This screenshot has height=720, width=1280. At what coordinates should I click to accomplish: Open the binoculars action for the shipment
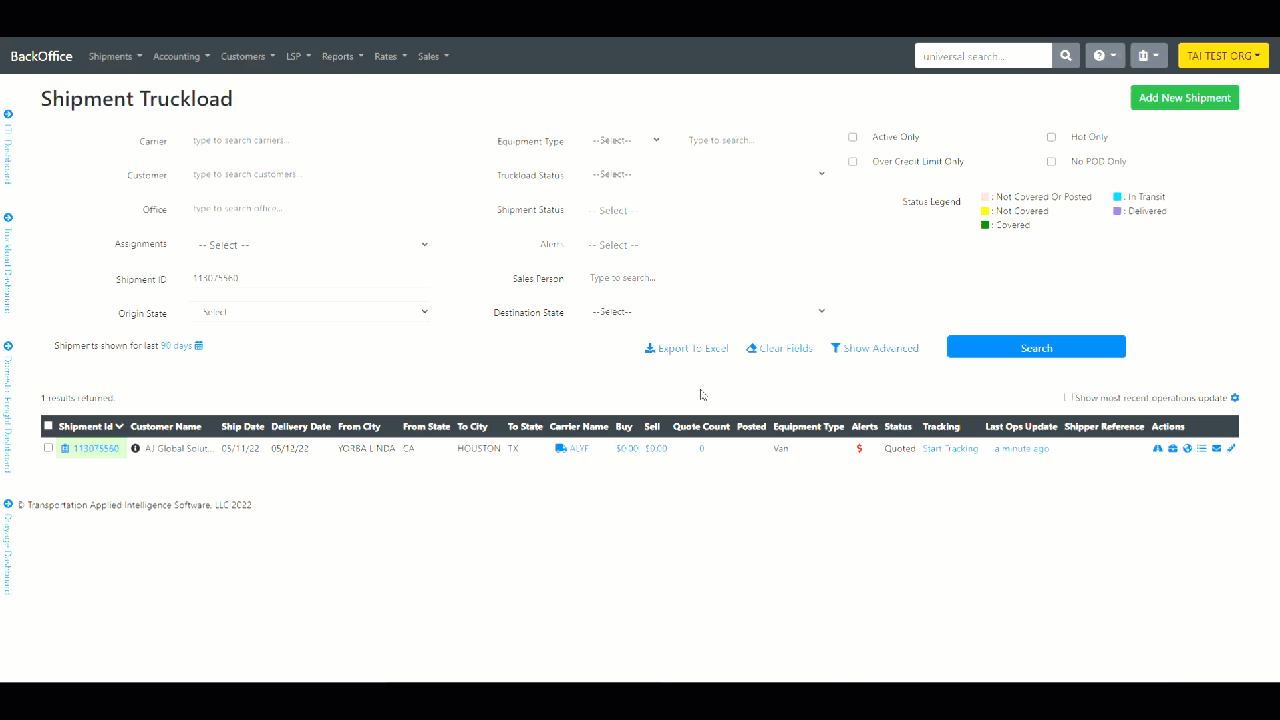tap(1158, 449)
